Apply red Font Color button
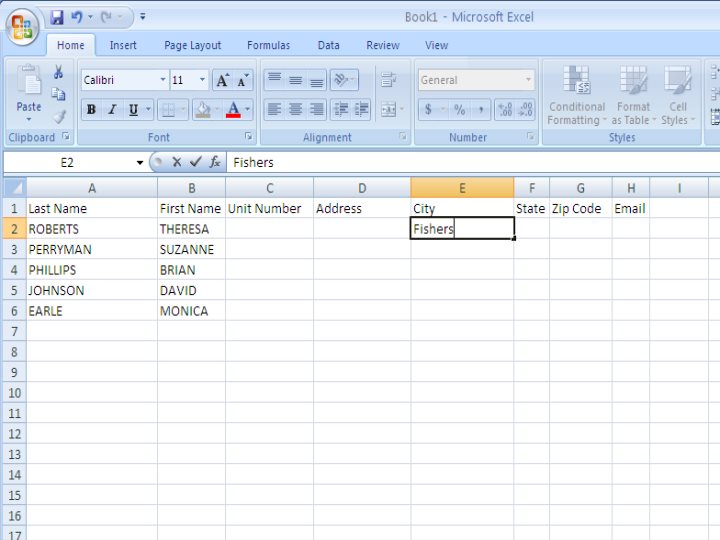This screenshot has height=540, width=720. [233, 110]
